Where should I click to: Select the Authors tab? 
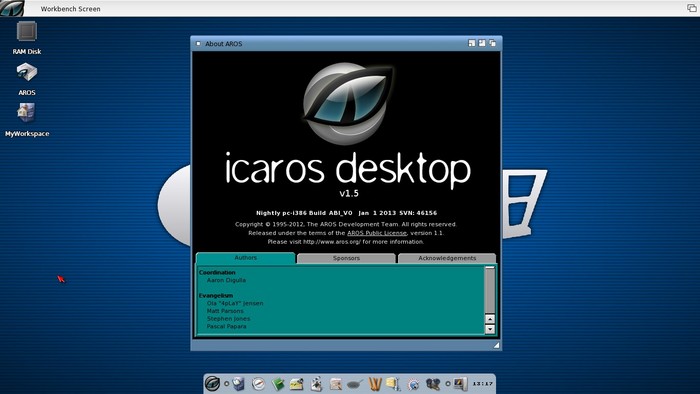(x=246, y=258)
